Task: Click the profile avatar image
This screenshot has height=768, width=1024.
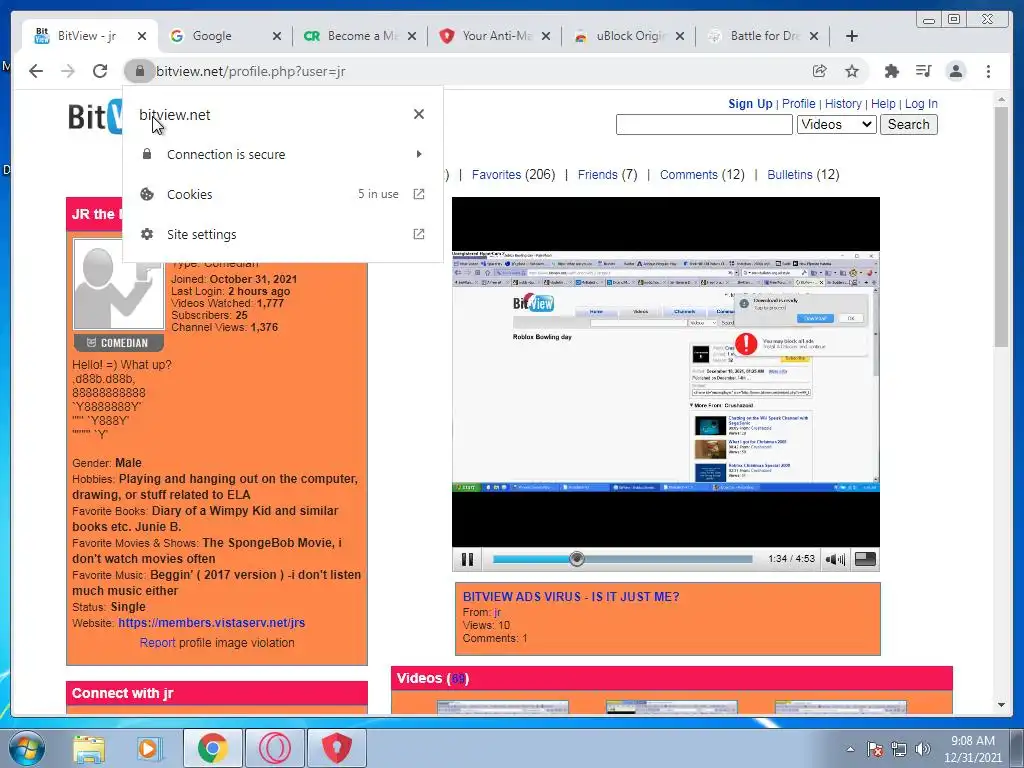Action: click(118, 284)
